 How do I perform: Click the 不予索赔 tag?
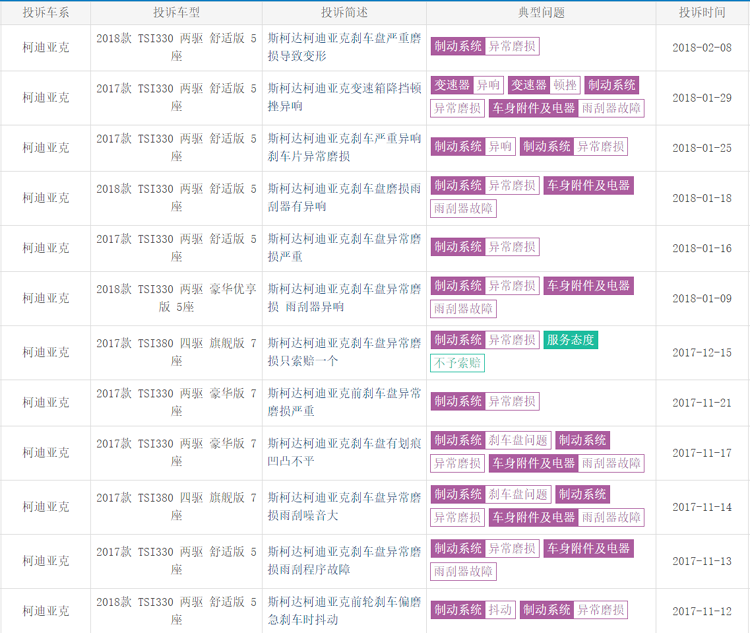point(457,363)
